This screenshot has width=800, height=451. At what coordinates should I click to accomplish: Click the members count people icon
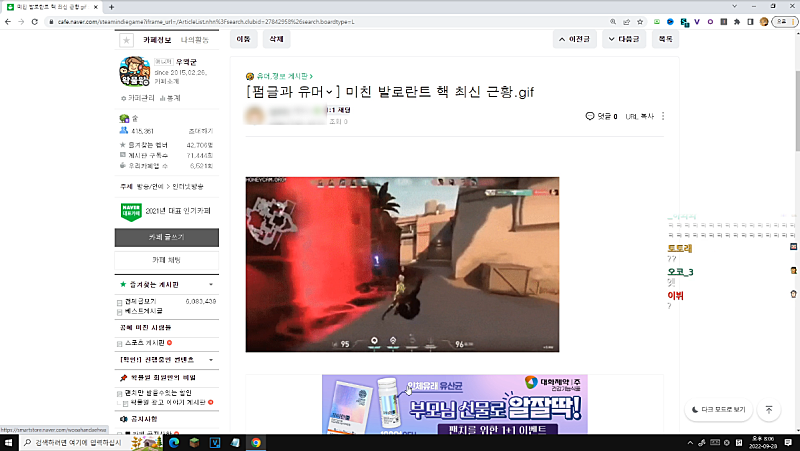coord(123,131)
